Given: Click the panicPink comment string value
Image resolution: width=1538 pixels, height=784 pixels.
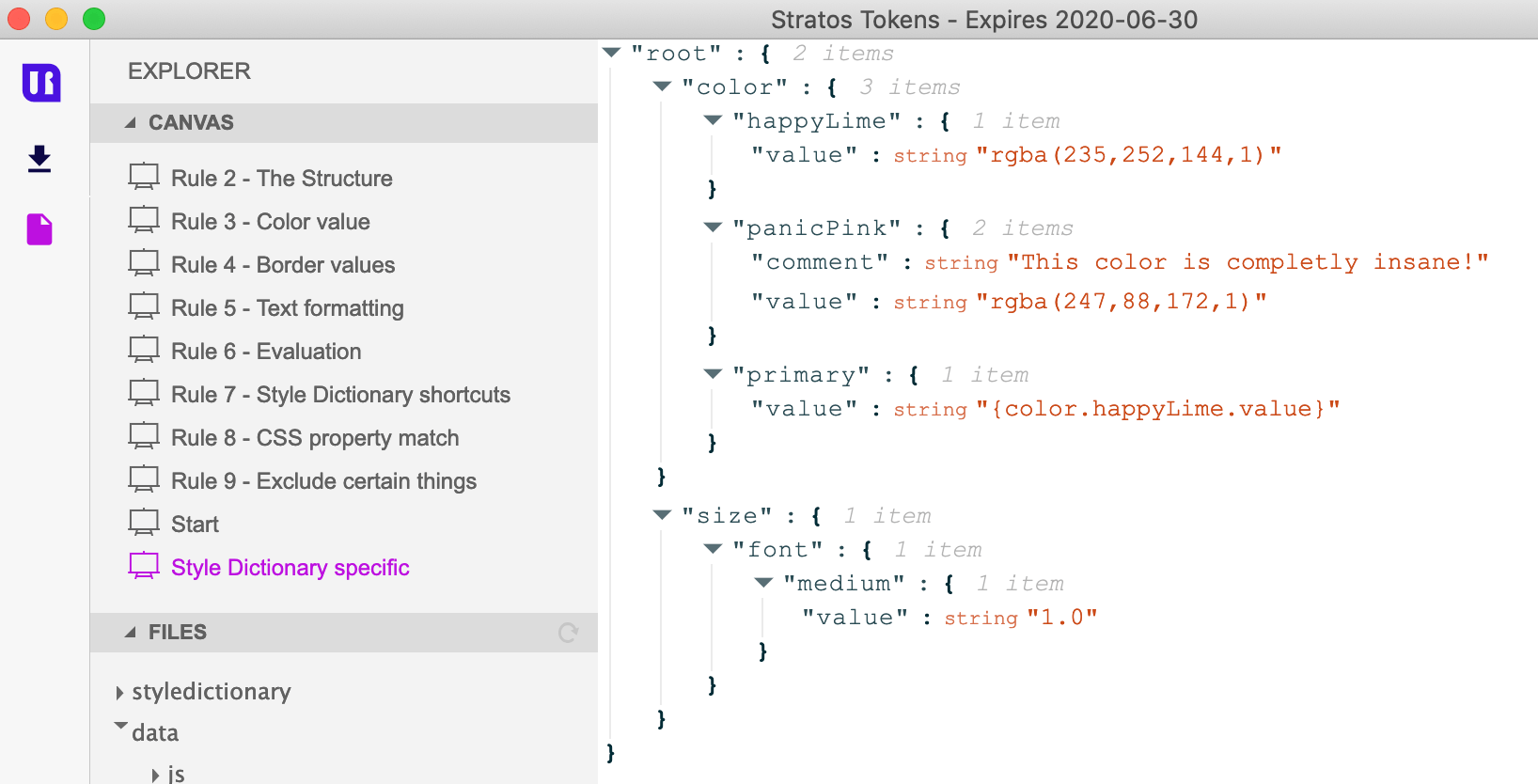Looking at the screenshot, I should tap(1248, 262).
